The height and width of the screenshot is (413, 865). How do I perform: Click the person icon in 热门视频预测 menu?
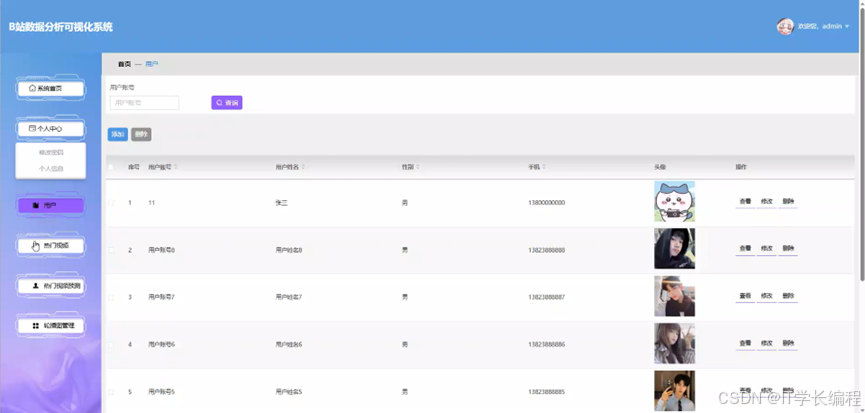click(x=36, y=286)
